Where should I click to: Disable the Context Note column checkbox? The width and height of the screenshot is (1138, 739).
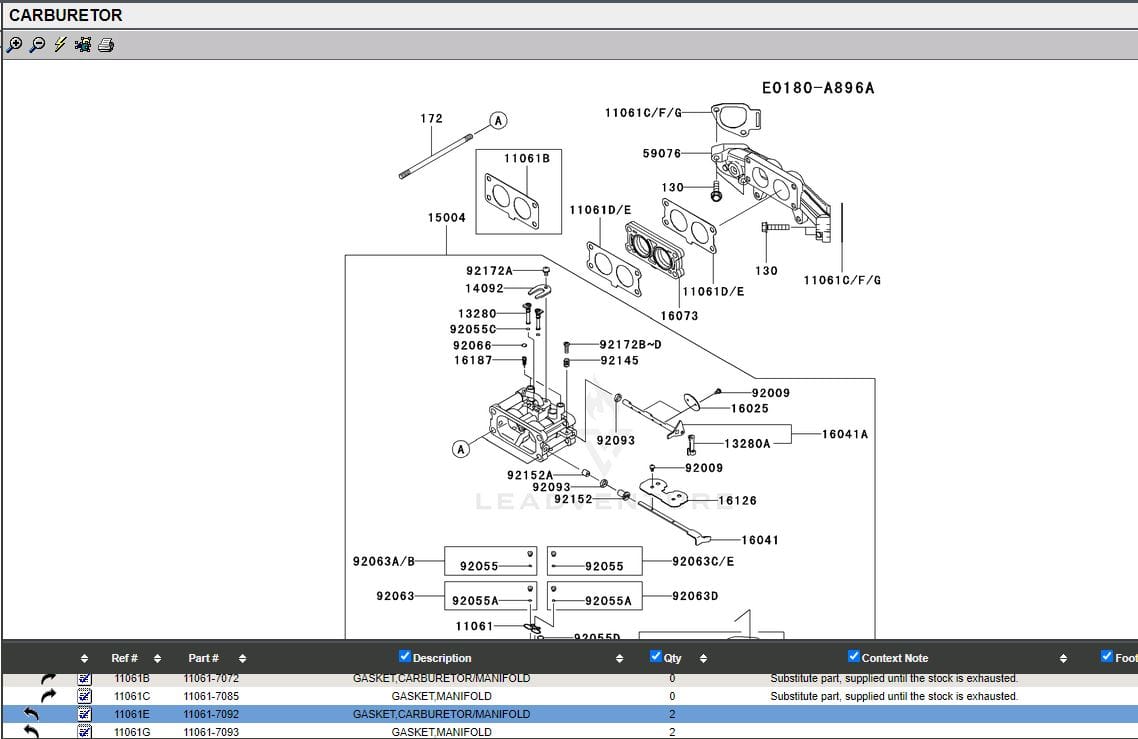pos(854,657)
